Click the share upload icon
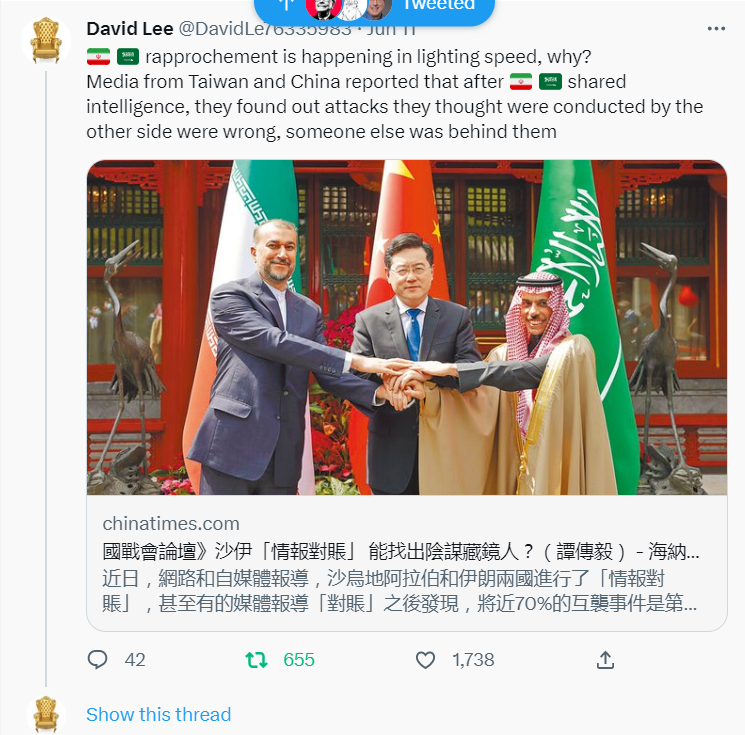745x735 pixels. 605,660
